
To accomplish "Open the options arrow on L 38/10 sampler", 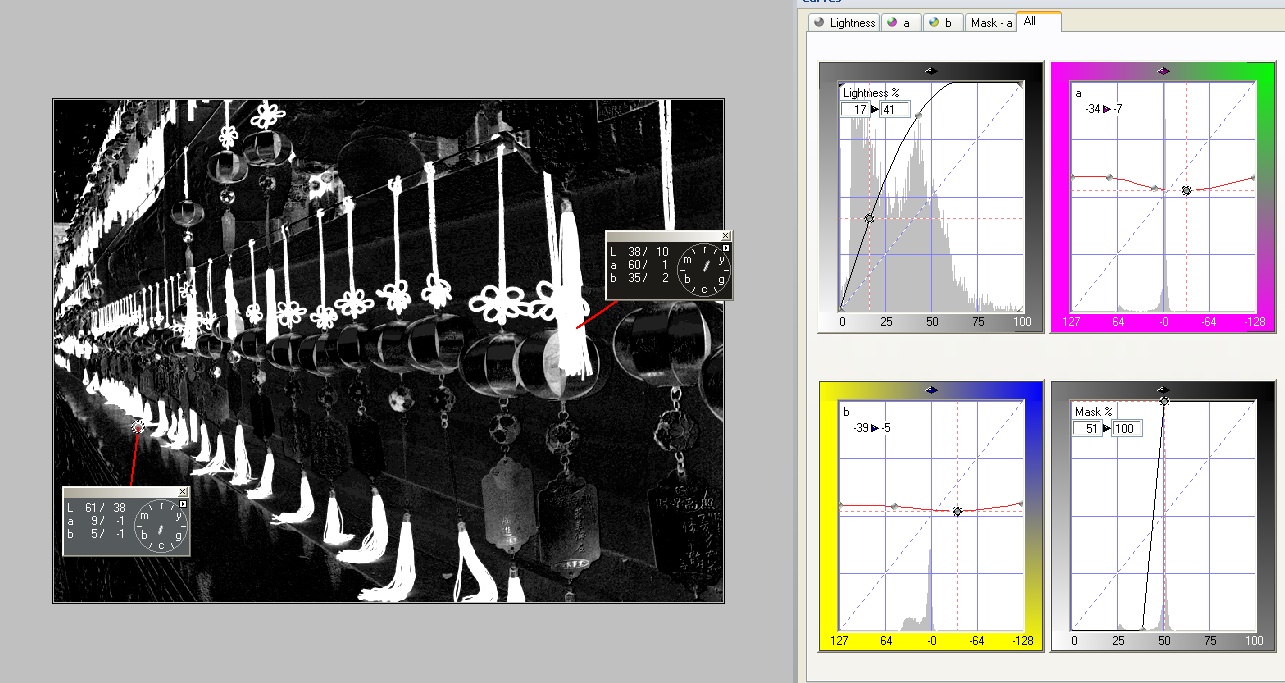I will tap(726, 248).
